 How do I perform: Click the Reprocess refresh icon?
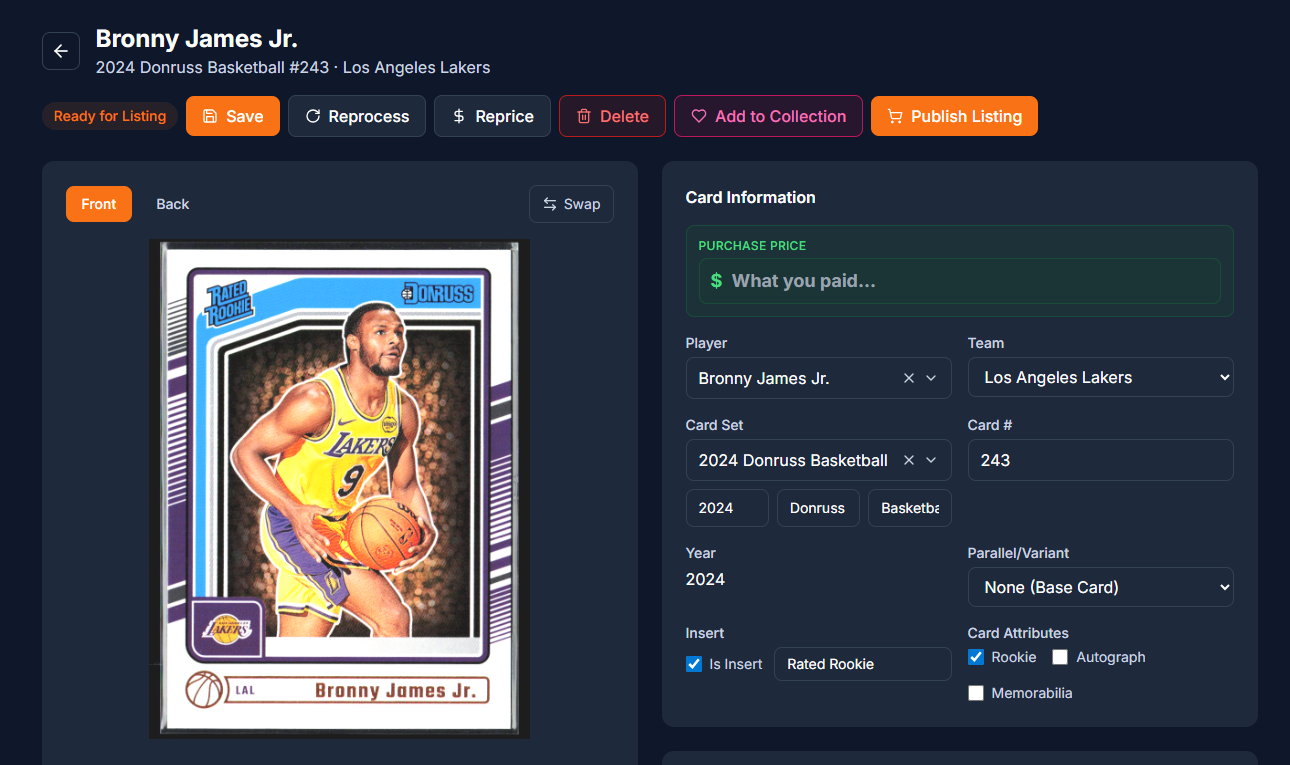(313, 116)
